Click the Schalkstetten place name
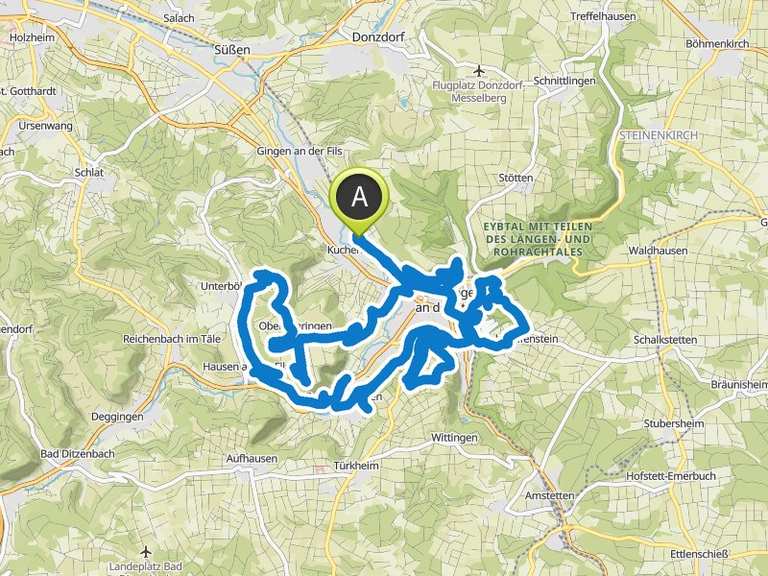This screenshot has height=576, width=768. tap(665, 339)
